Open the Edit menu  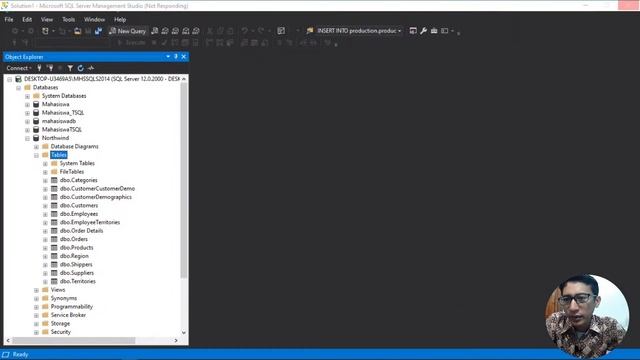pos(27,19)
